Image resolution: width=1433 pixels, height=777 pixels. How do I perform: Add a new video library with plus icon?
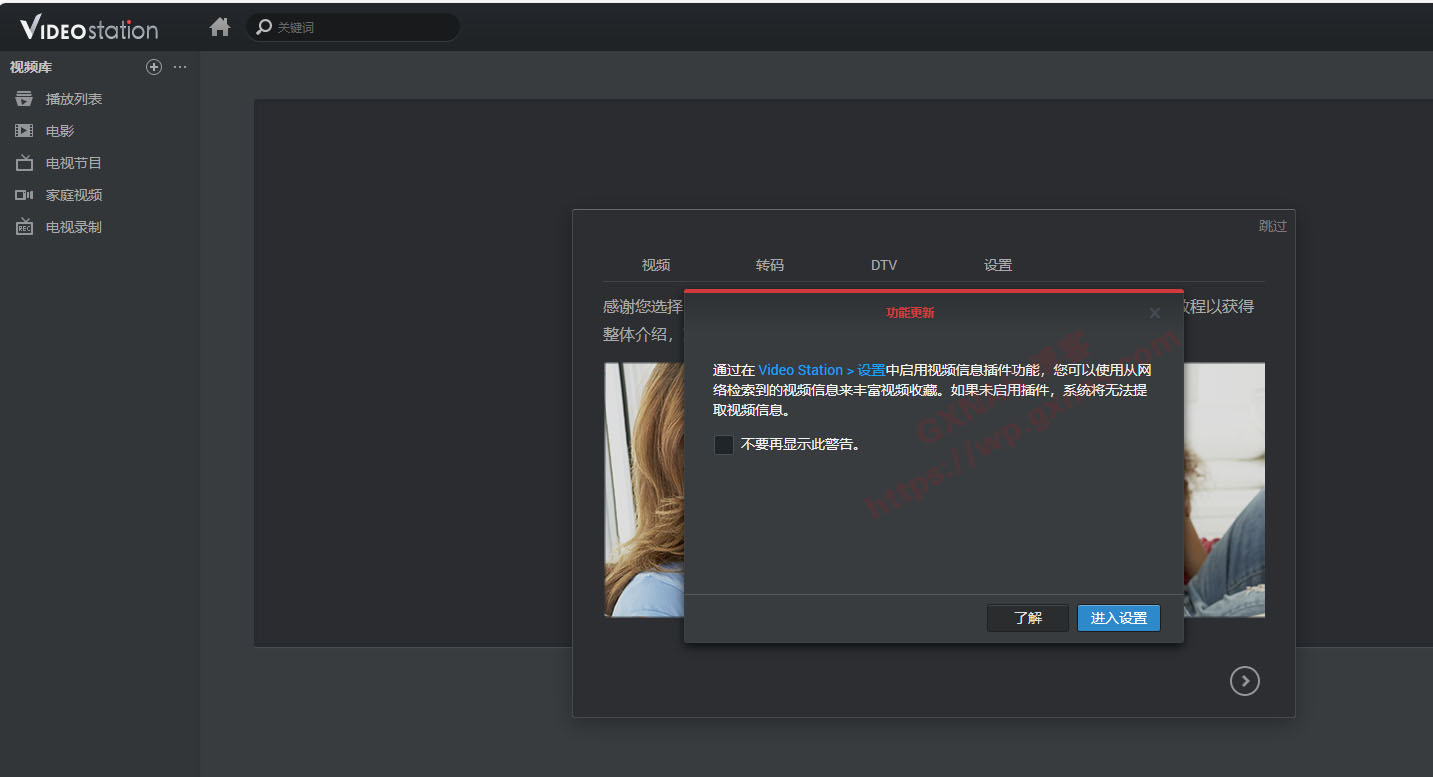pos(154,67)
